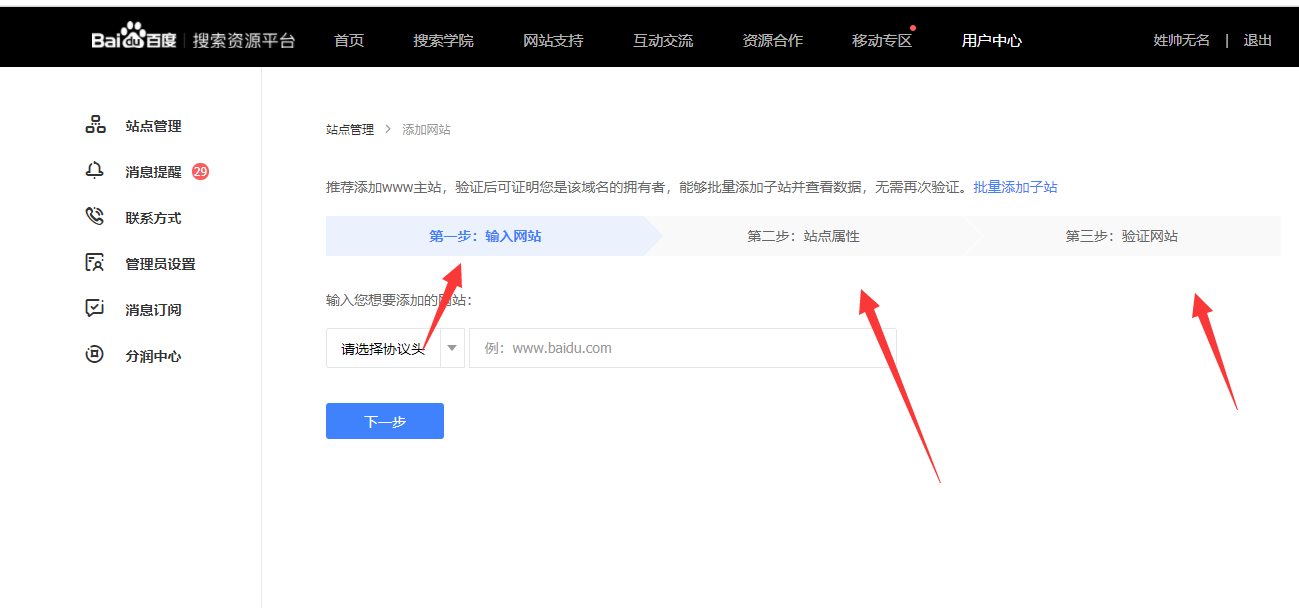Screen dimensions: 1299x608
Task: Click 添加网站 breadcrumb text
Action: [x=426, y=130]
